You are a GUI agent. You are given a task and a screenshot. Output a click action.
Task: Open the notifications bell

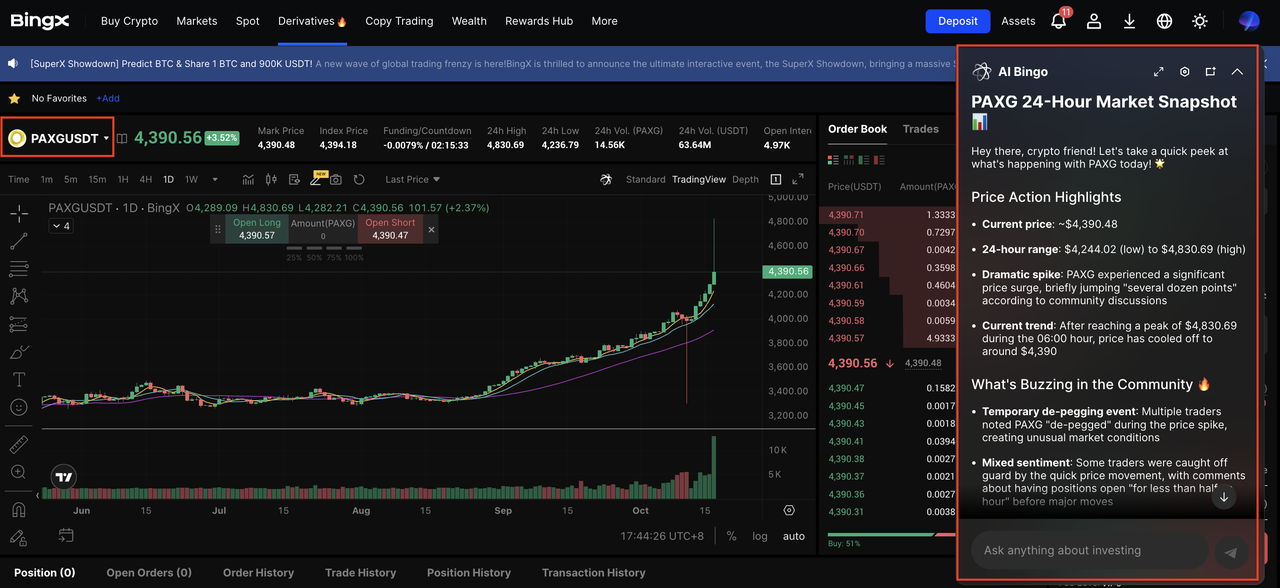(x=1058, y=21)
